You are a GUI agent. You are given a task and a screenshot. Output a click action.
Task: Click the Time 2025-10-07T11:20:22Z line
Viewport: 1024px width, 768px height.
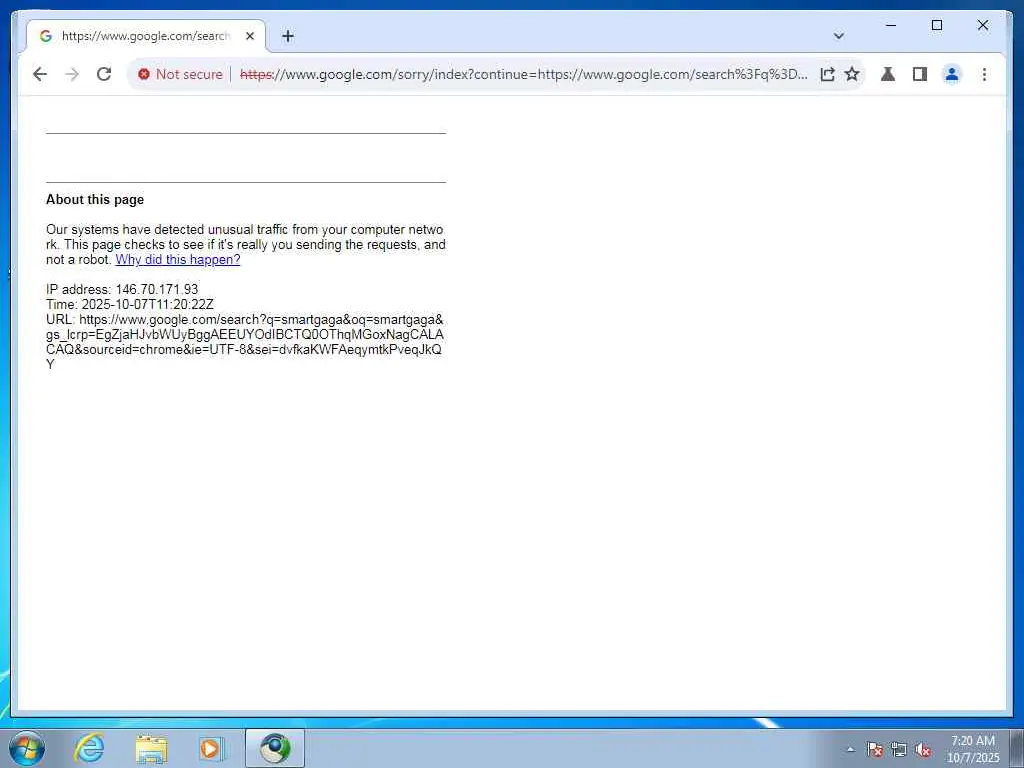pyautogui.click(x=130, y=304)
